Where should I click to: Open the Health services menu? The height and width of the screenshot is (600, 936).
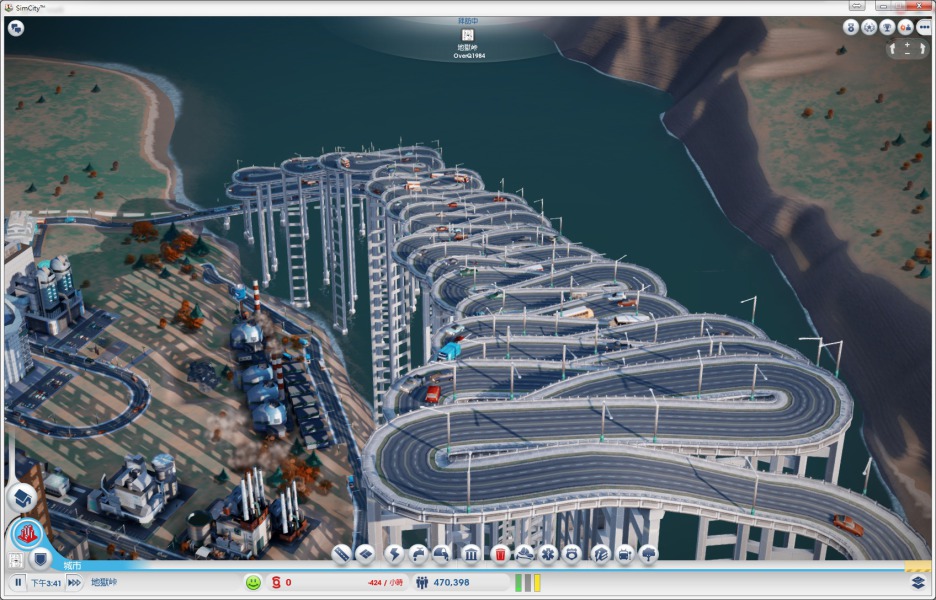tap(548, 553)
